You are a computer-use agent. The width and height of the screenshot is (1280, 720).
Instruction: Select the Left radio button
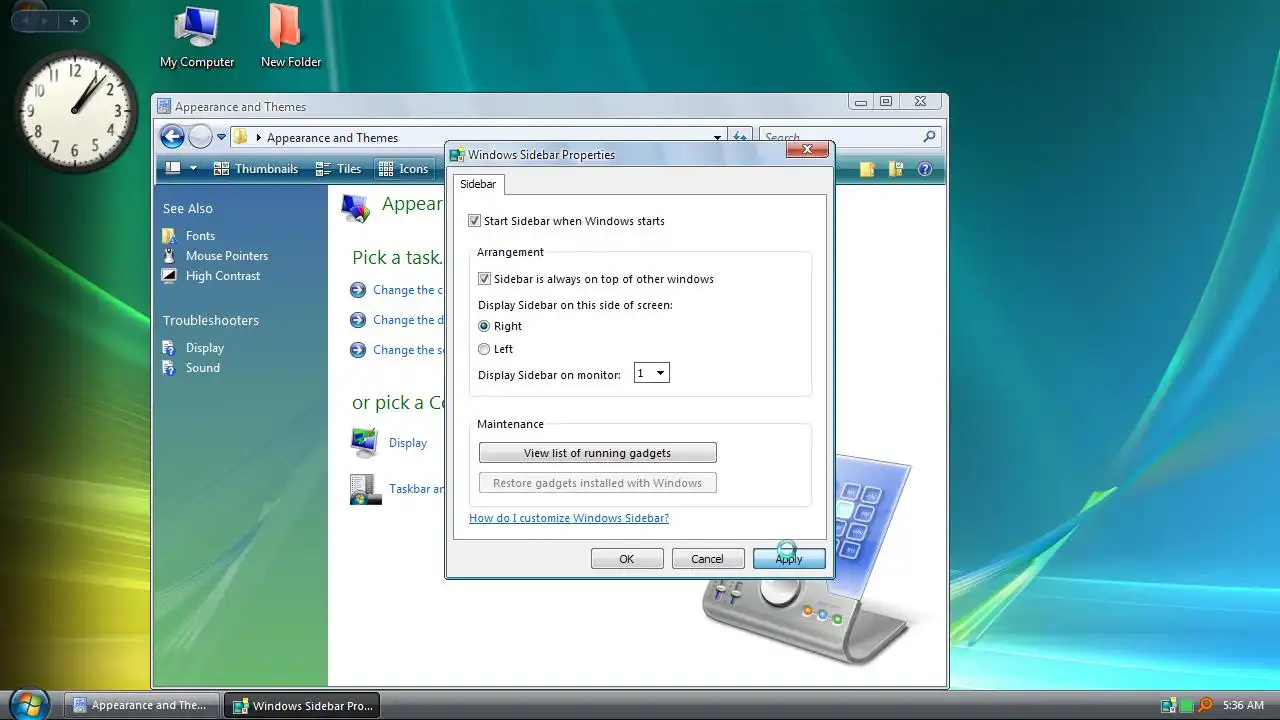coord(484,349)
